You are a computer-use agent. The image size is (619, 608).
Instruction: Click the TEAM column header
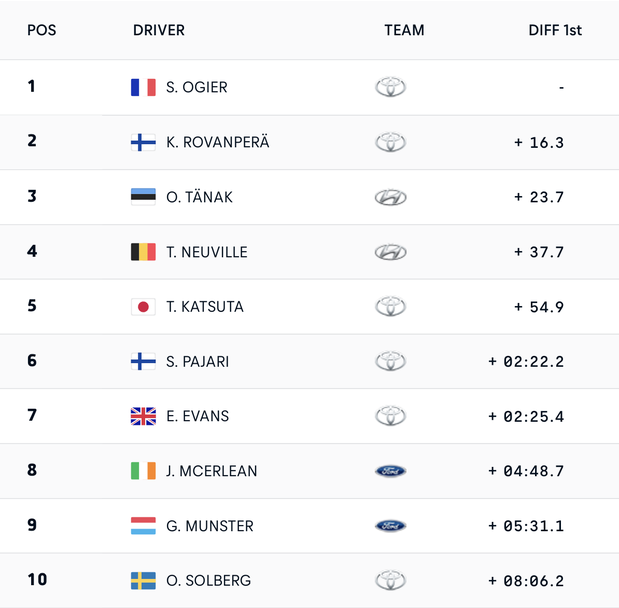(404, 30)
